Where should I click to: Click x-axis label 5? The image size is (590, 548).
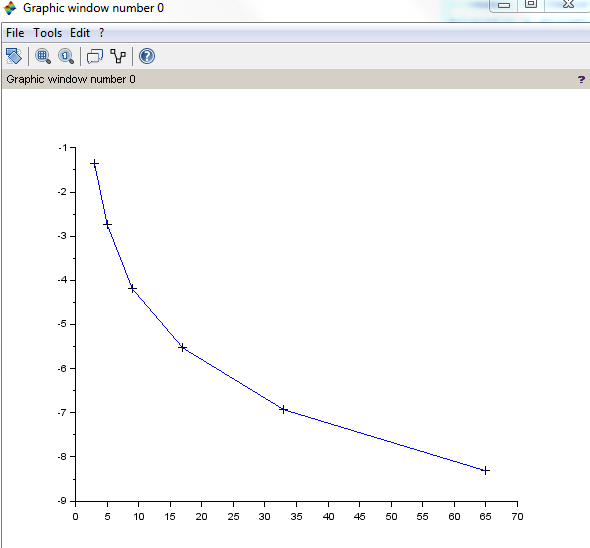(x=107, y=516)
